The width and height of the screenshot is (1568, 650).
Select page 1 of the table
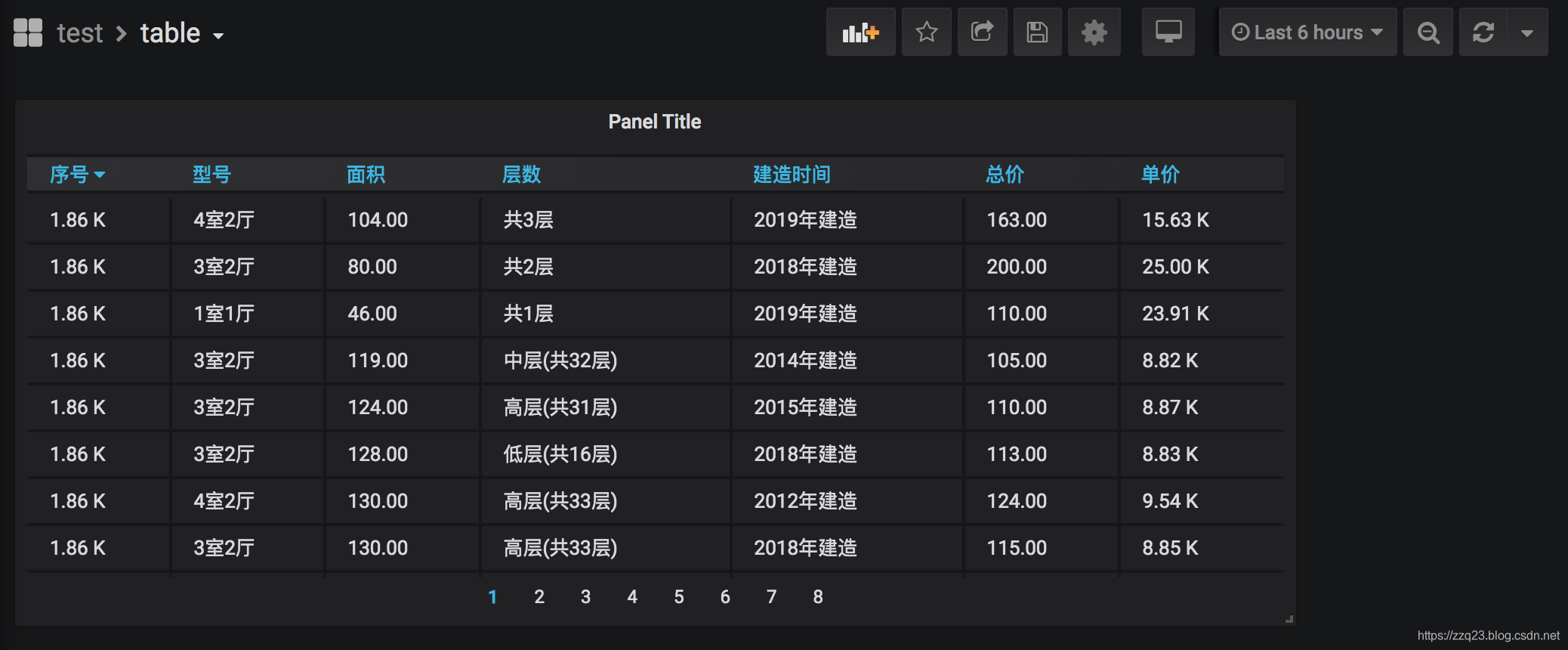(x=492, y=597)
